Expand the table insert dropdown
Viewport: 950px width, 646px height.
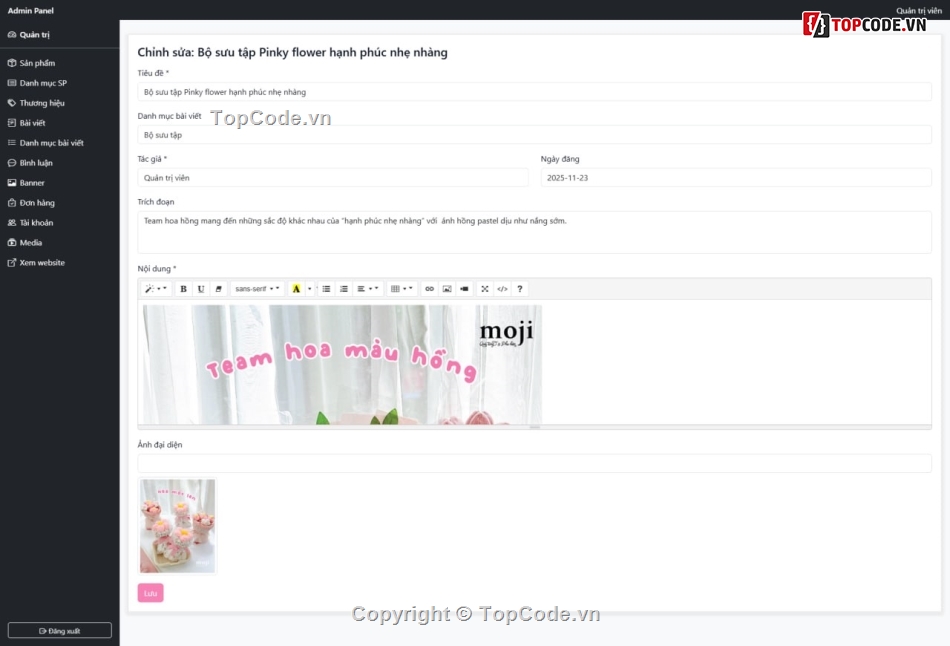pos(402,289)
